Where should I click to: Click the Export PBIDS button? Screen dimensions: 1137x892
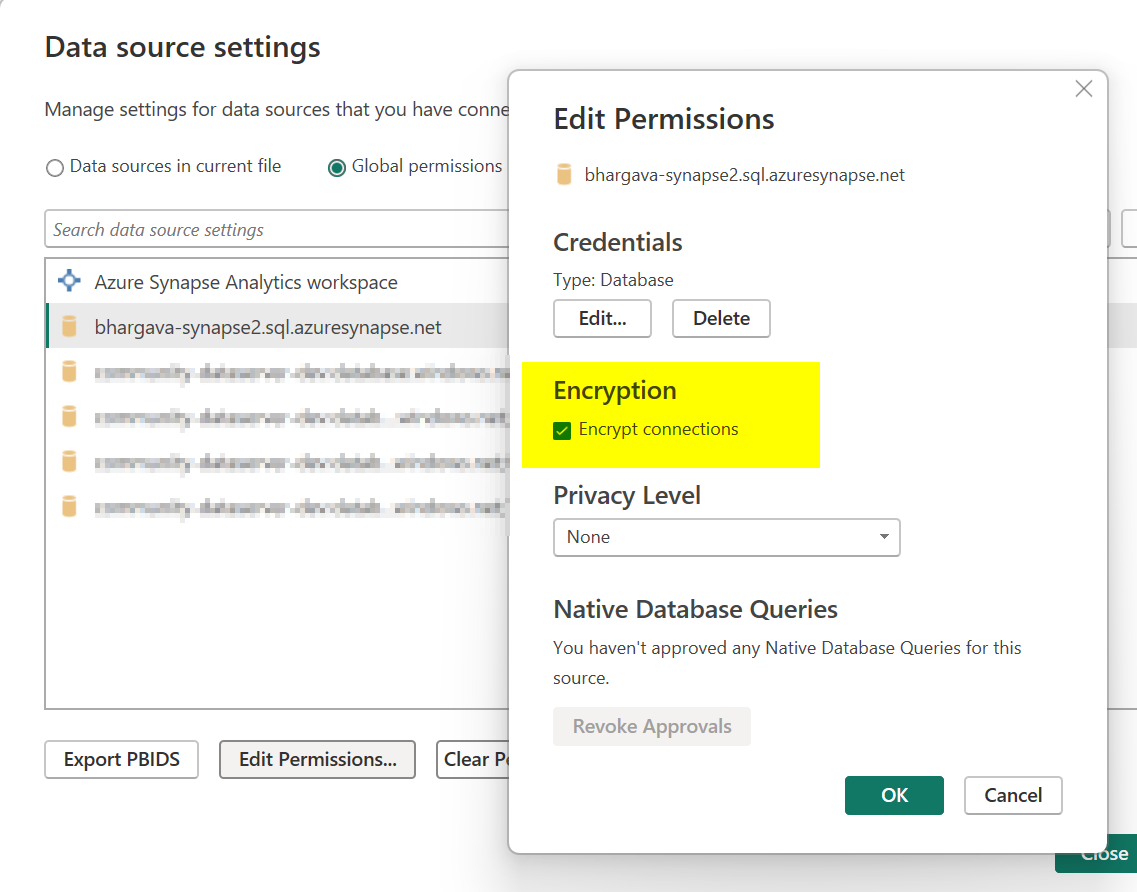[x=120, y=760]
